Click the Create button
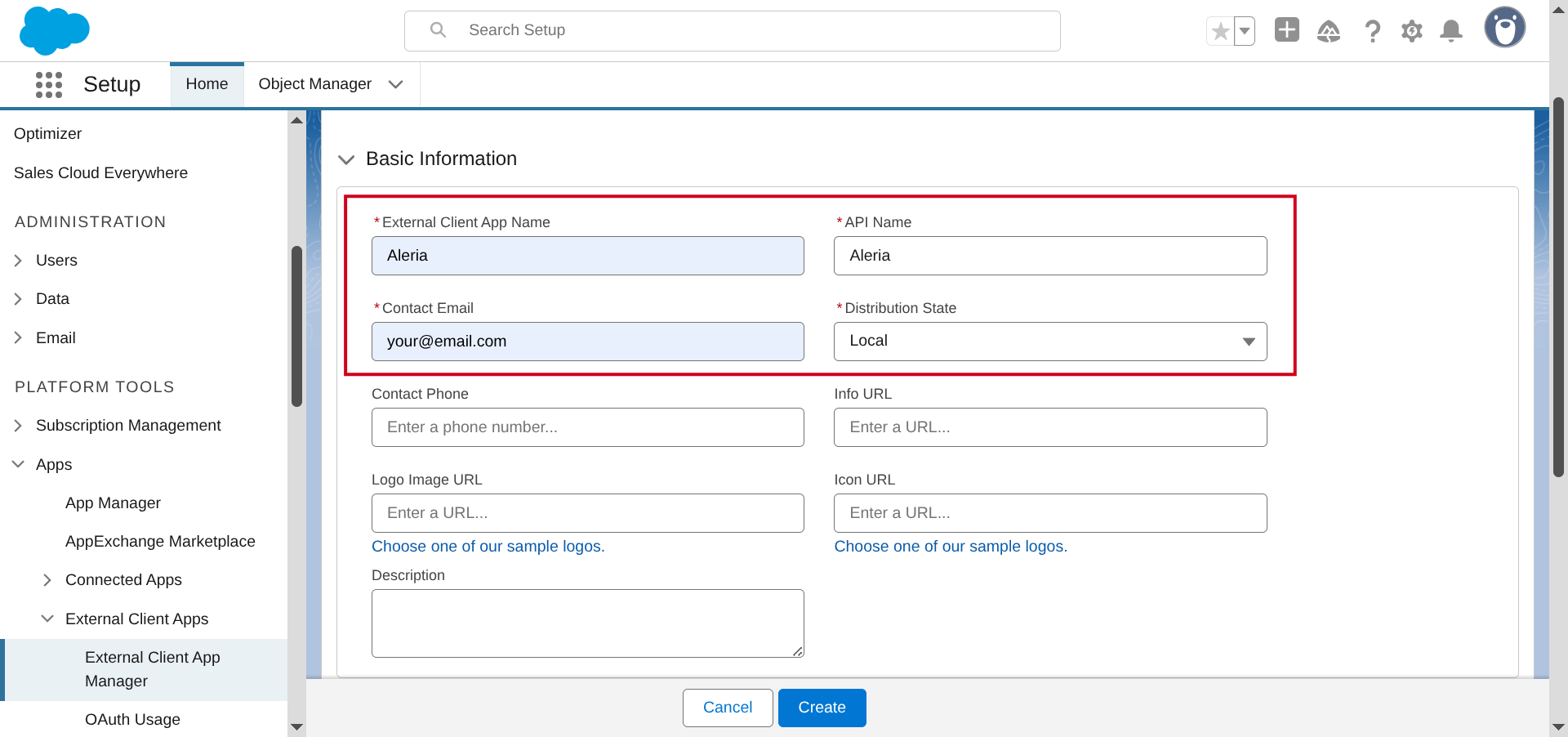This screenshot has width=1568, height=737. click(x=822, y=708)
